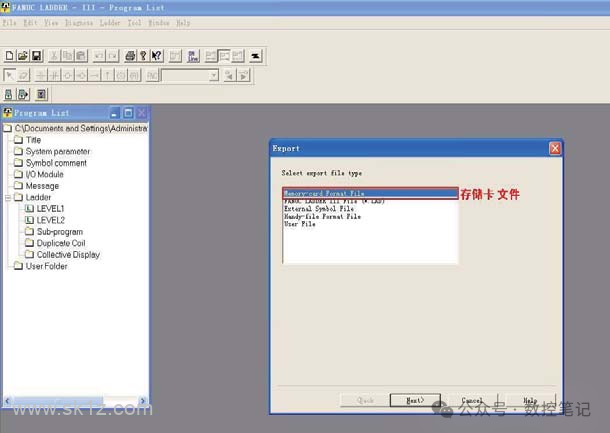Open the Window menu
Image resolution: width=610 pixels, height=433 pixels.
coord(159,23)
